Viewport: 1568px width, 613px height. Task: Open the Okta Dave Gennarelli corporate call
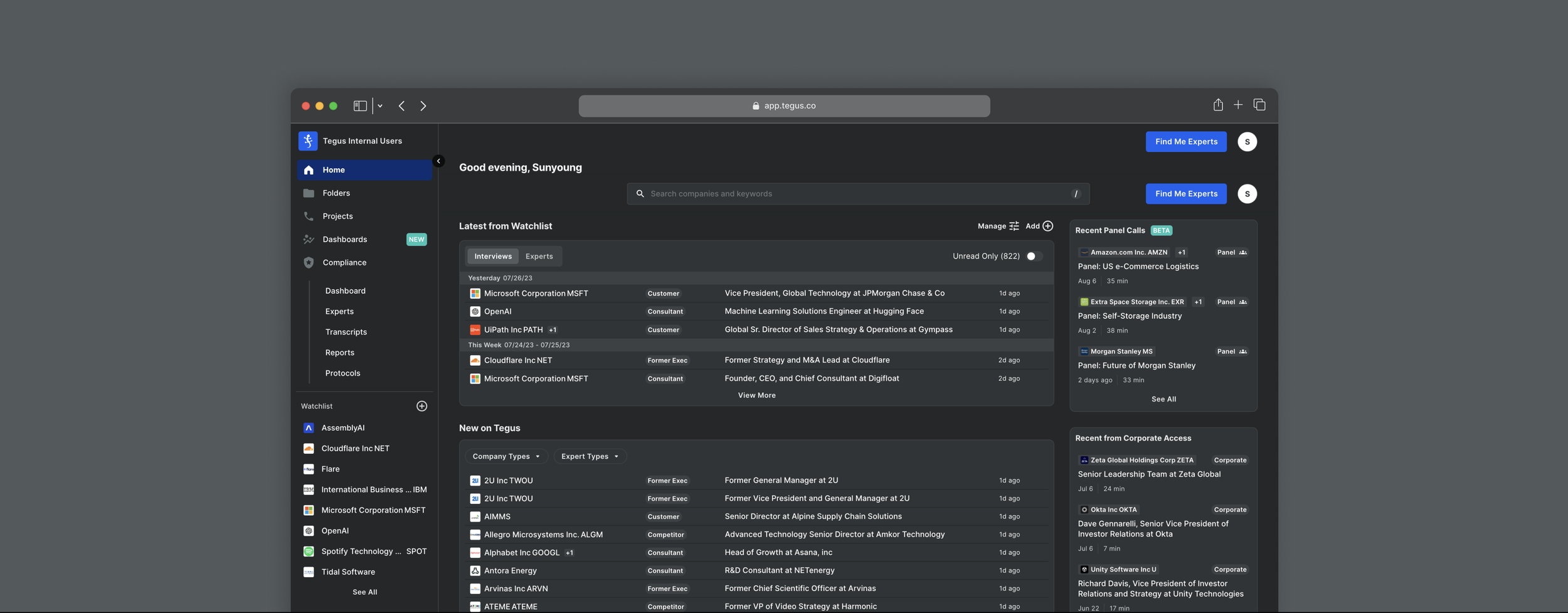(x=1153, y=529)
